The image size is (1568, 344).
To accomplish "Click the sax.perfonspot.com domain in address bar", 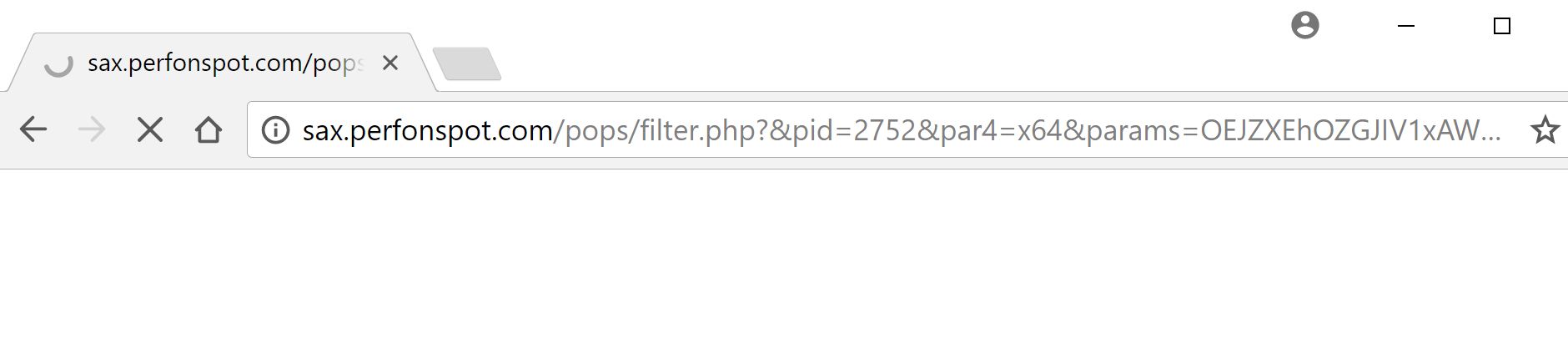I will click(x=427, y=130).
